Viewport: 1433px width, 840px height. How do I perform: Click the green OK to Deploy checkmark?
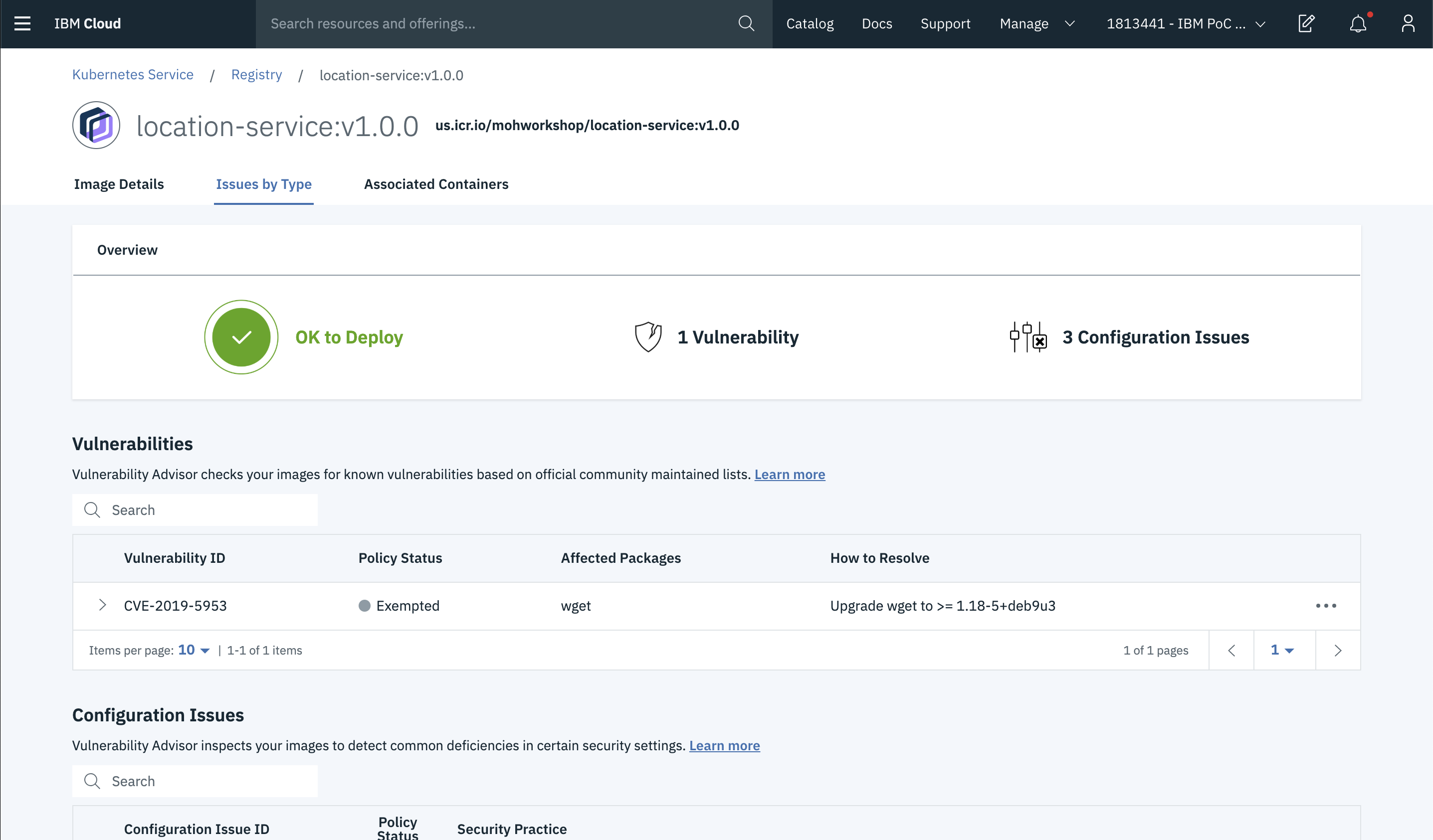[x=241, y=337]
